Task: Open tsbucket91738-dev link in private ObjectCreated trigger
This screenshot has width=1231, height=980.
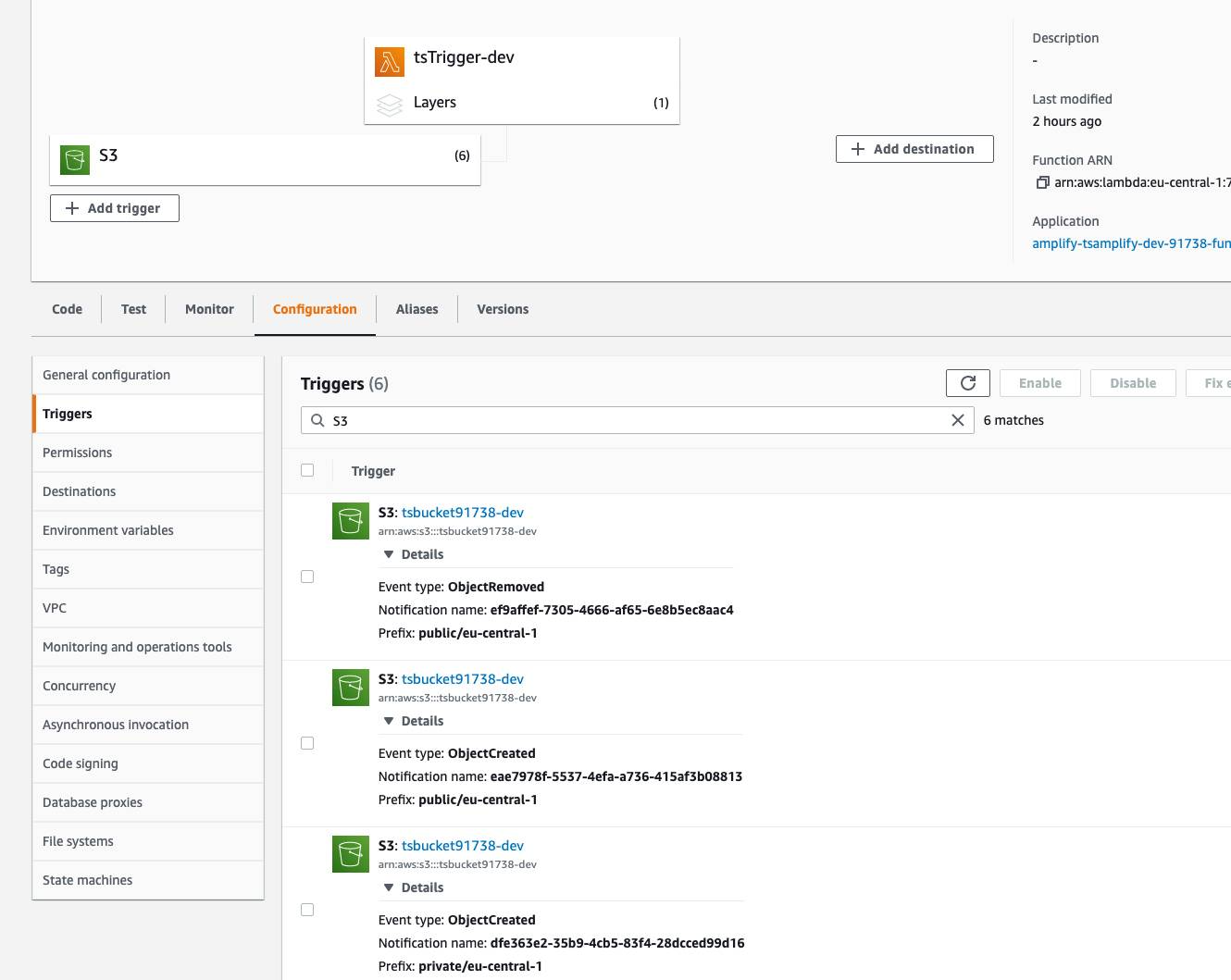Action: [463, 846]
